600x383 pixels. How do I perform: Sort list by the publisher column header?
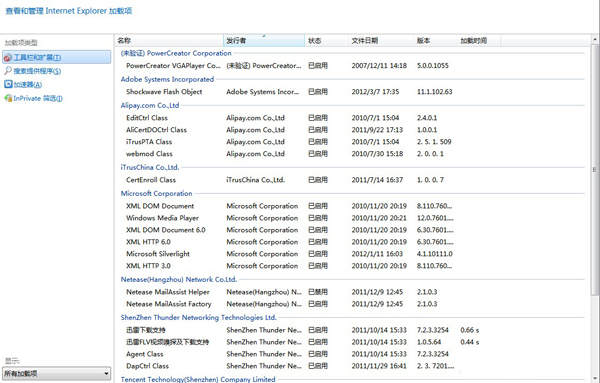point(264,41)
